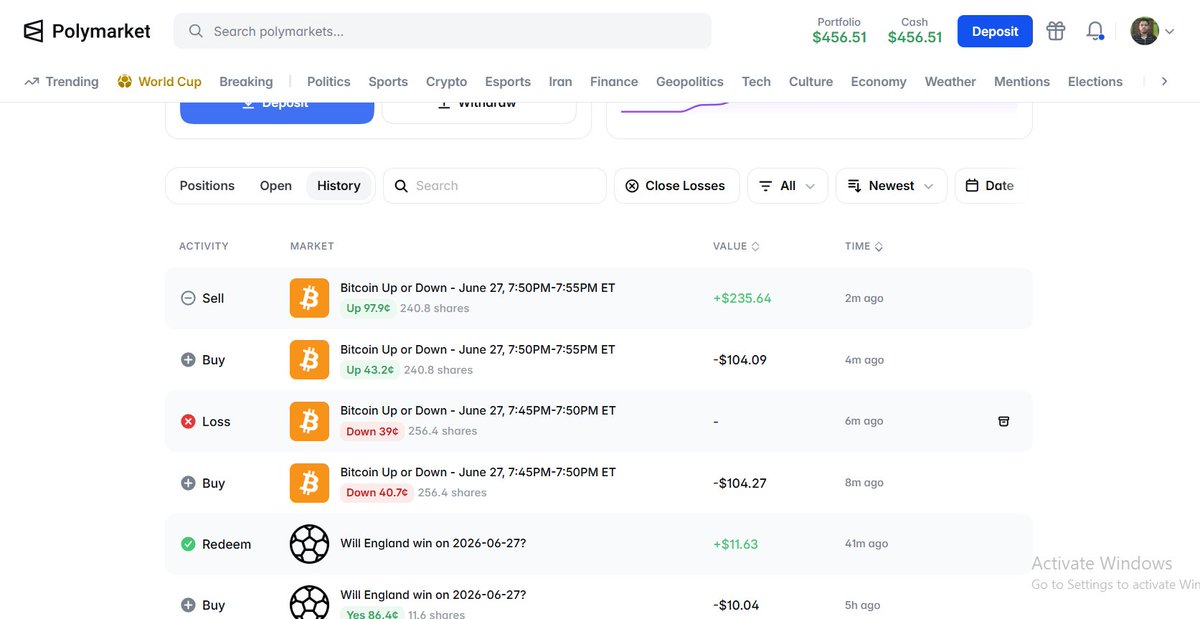Click the Polymarket logo
The width and height of the screenshot is (1200, 619).
87,31
